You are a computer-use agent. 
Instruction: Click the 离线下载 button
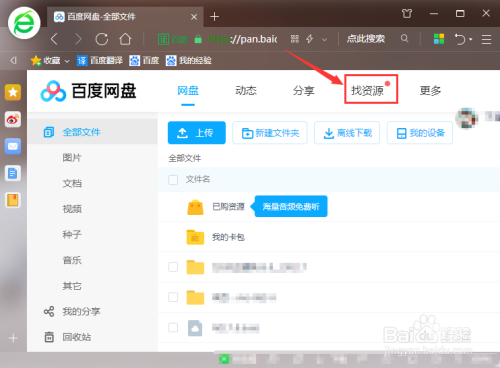pyautogui.click(x=347, y=133)
